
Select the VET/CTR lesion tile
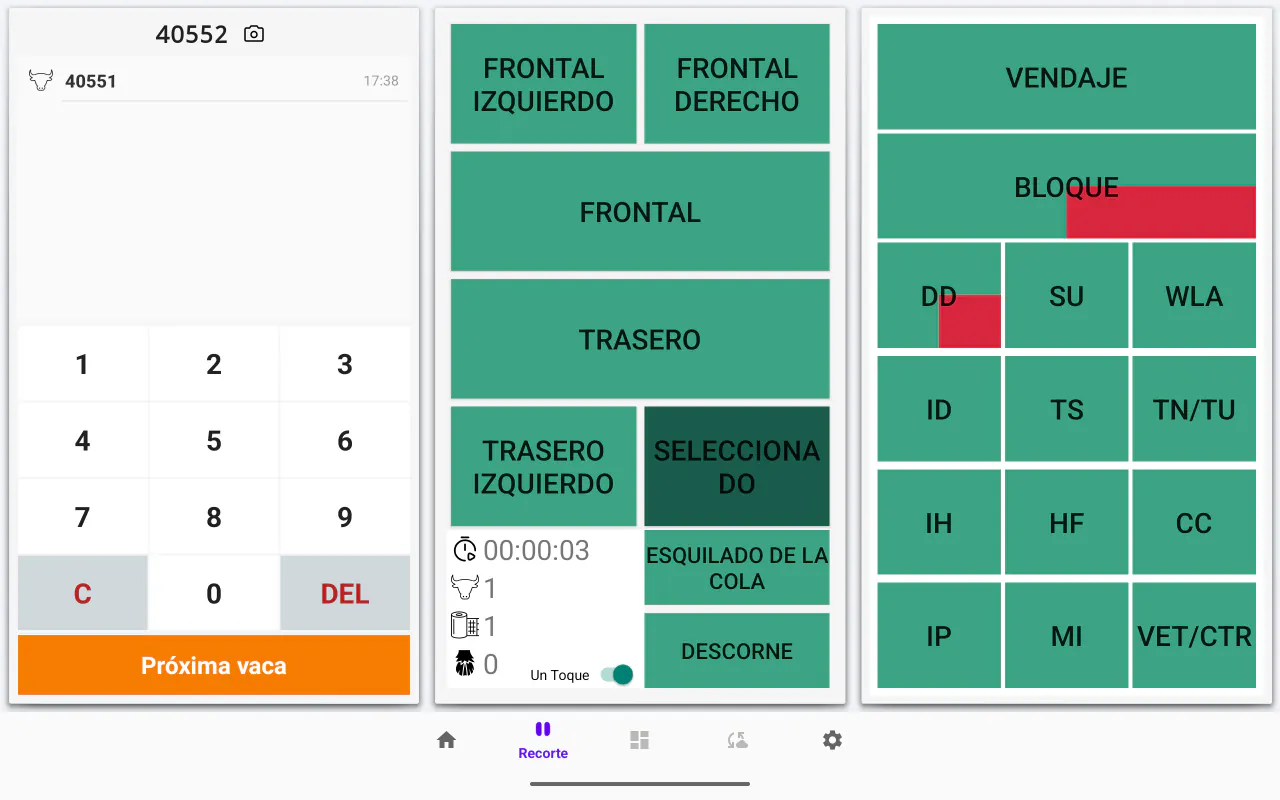point(1194,636)
